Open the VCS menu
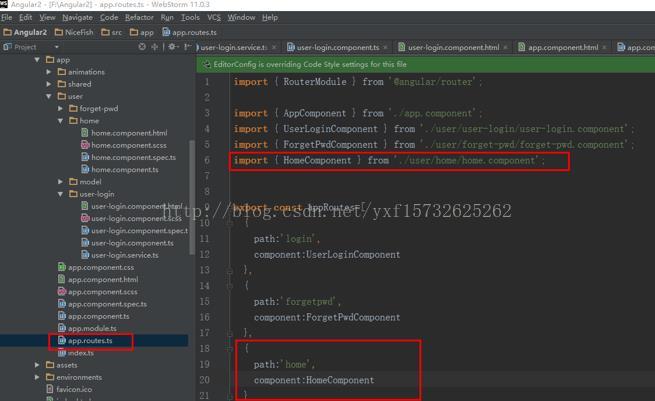Screen dimensions: 655x401 tap(214, 18)
